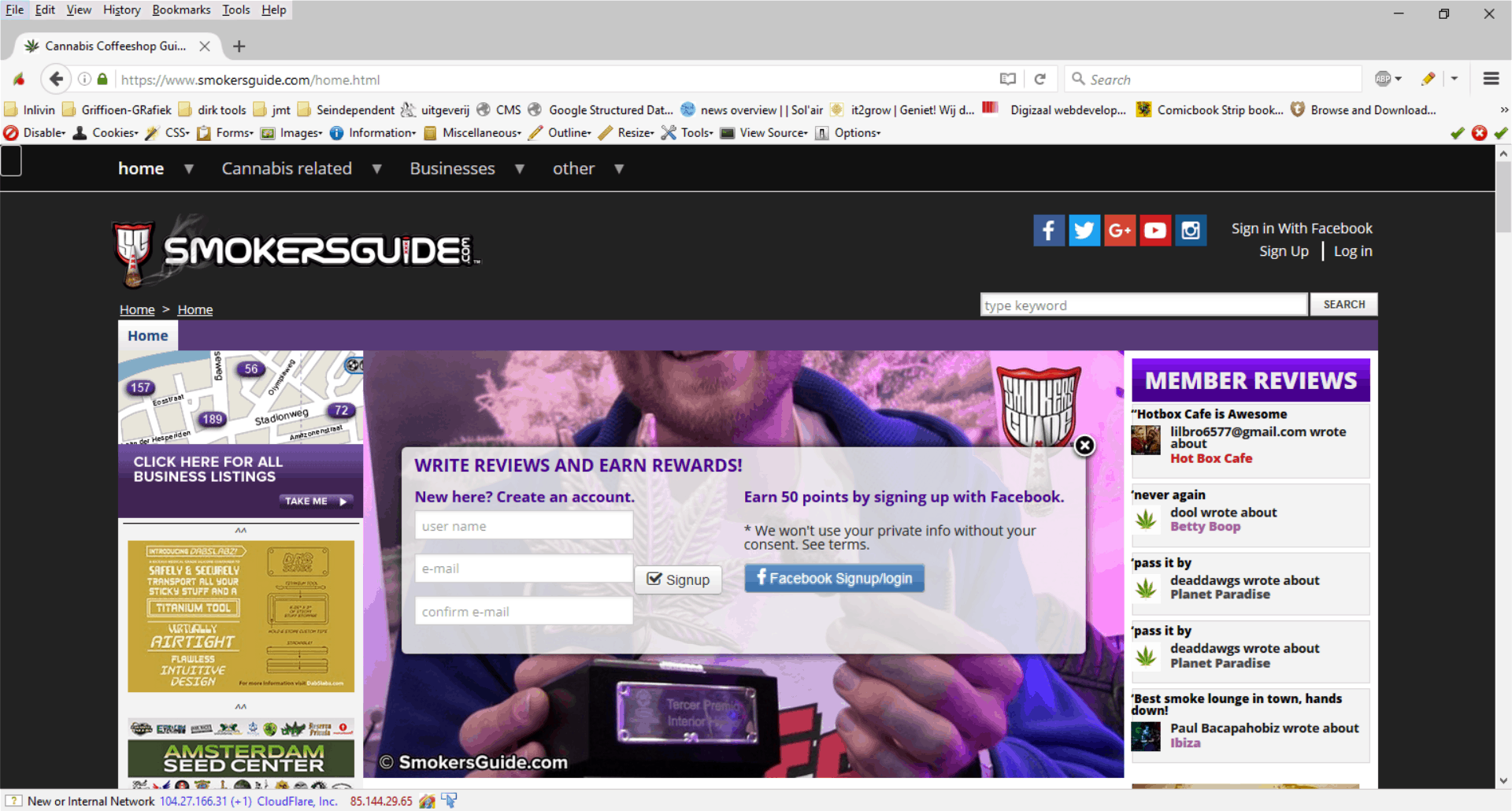The image size is (1512, 811).
Task: Open the YouTube social icon
Action: (1154, 231)
